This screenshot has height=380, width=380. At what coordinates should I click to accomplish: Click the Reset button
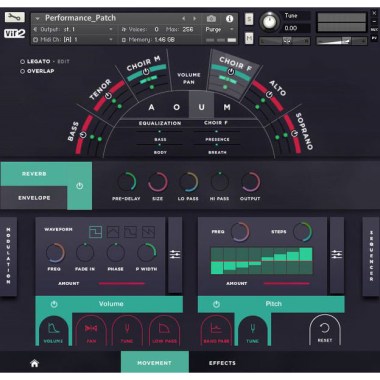[x=325, y=330]
